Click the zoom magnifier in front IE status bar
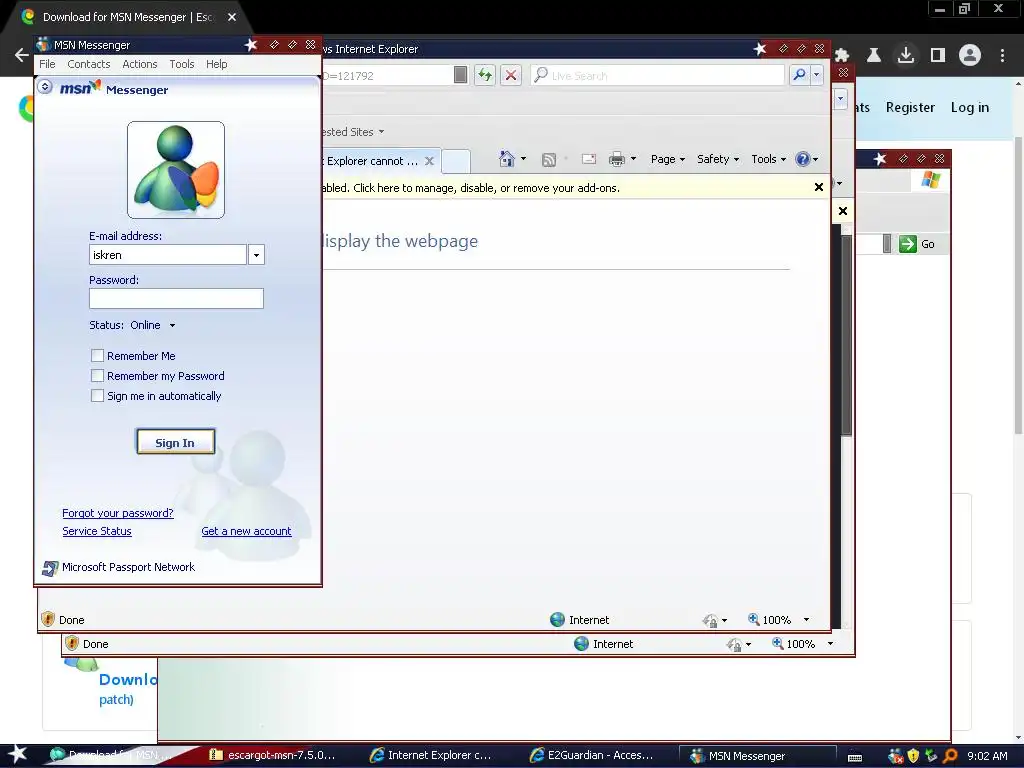Screen dimensions: 1024x768 coord(753,618)
